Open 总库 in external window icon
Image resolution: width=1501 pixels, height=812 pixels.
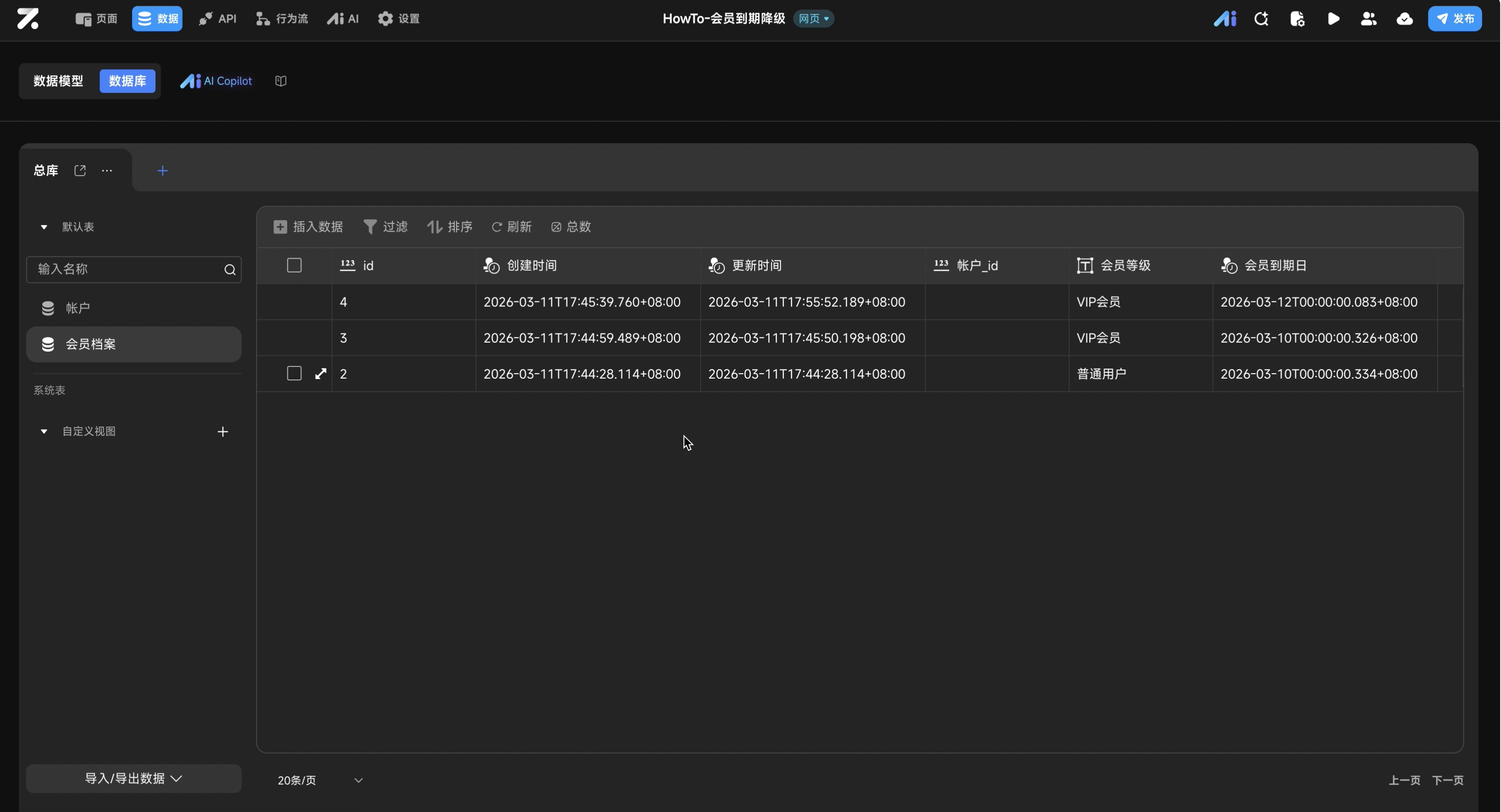tap(80, 170)
